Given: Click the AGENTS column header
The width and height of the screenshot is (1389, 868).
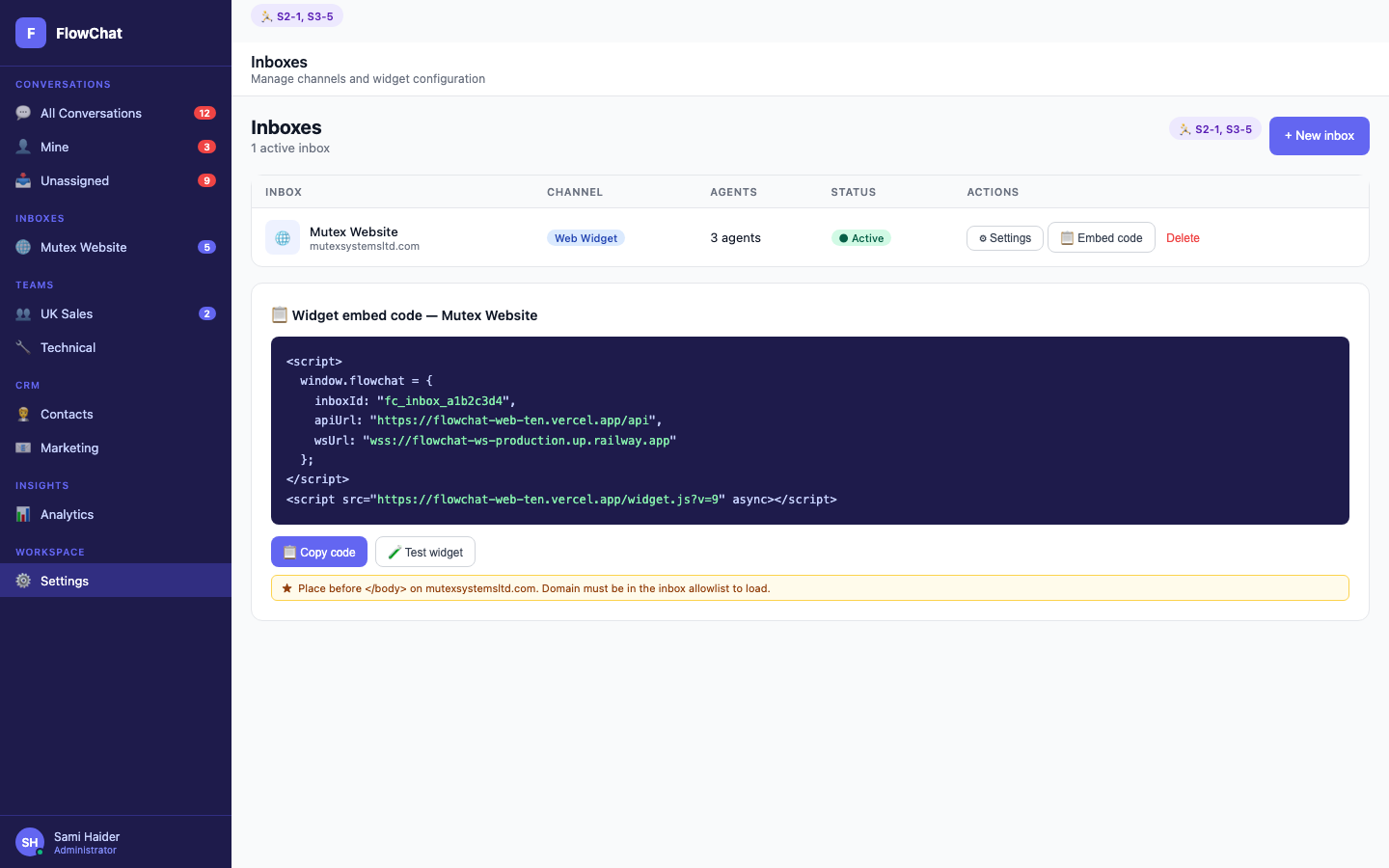Looking at the screenshot, I should 733,192.
